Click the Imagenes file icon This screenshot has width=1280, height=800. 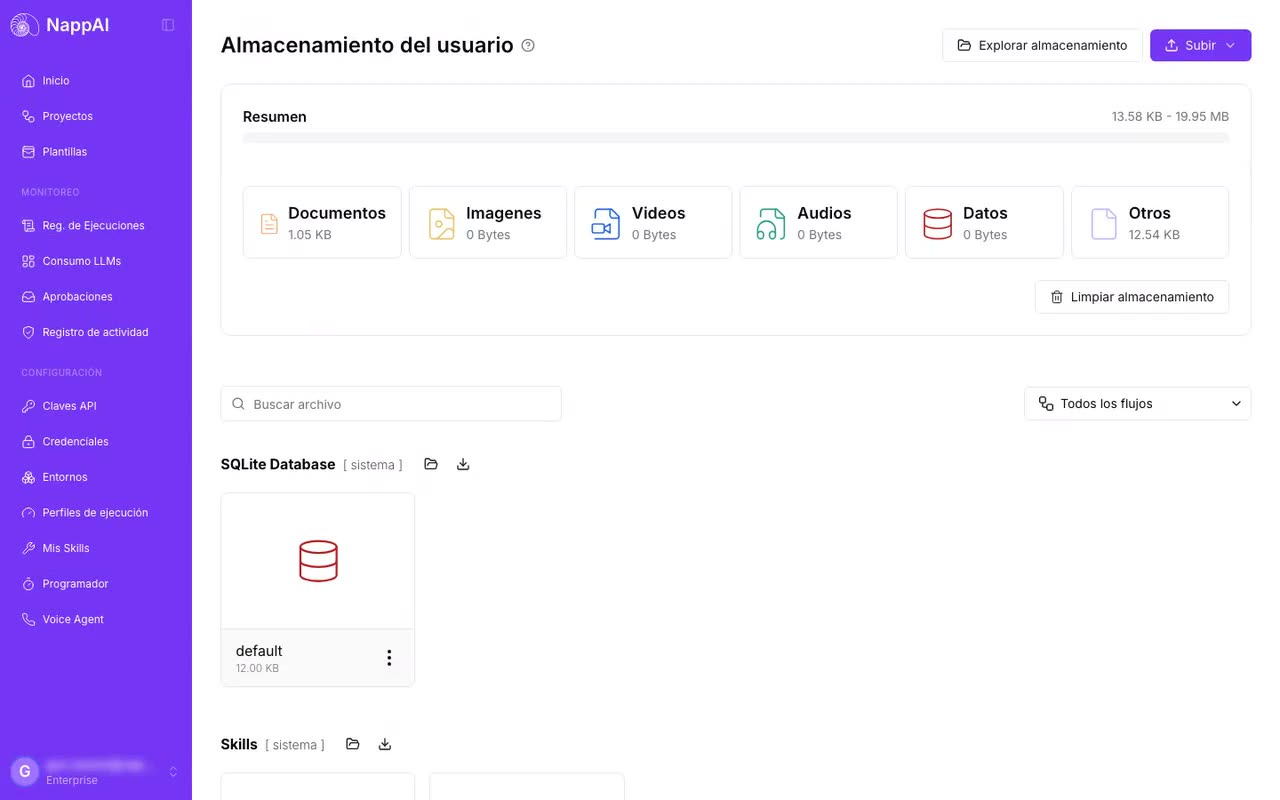point(441,223)
